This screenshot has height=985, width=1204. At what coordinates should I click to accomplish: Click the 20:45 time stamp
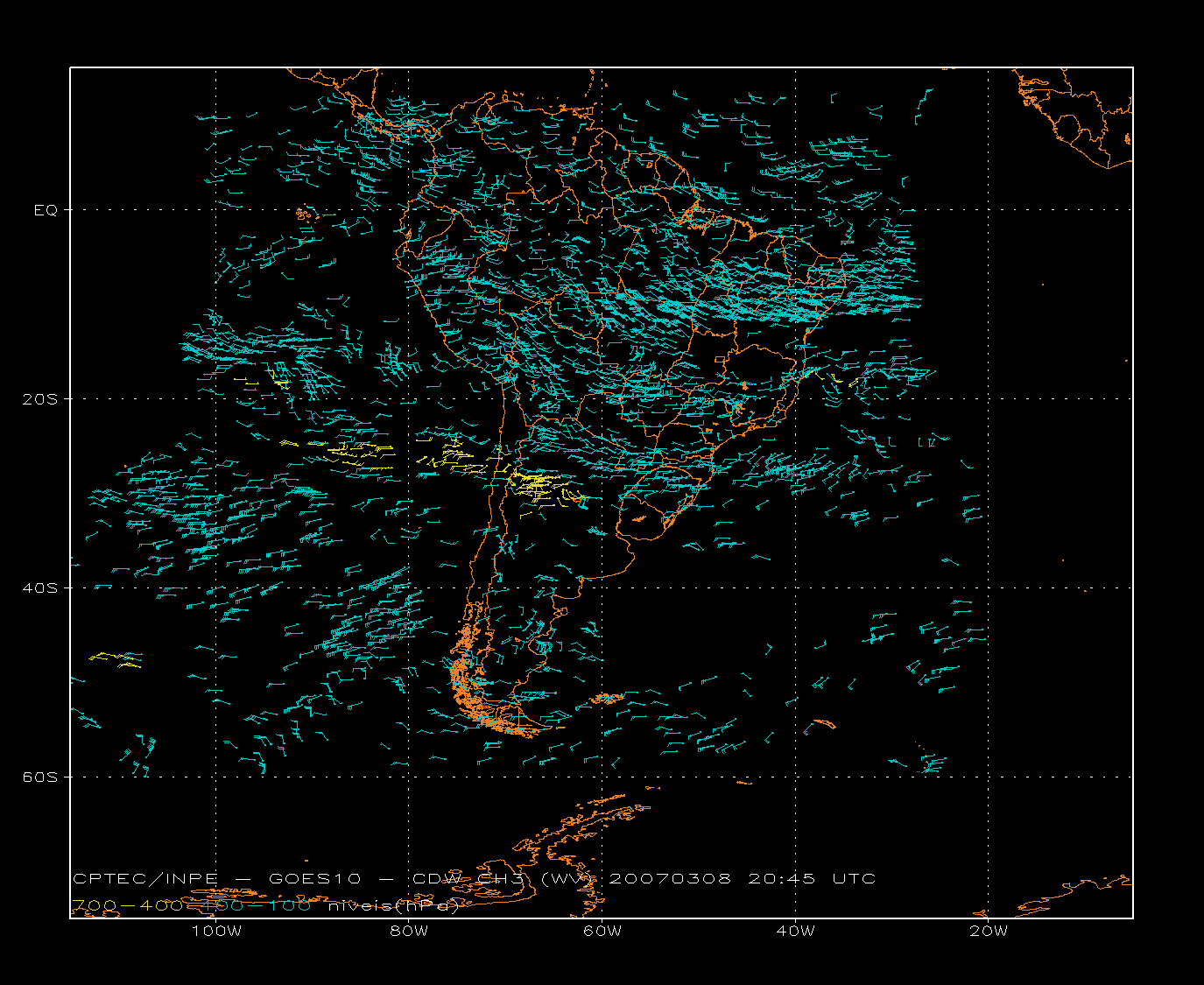pos(782,878)
